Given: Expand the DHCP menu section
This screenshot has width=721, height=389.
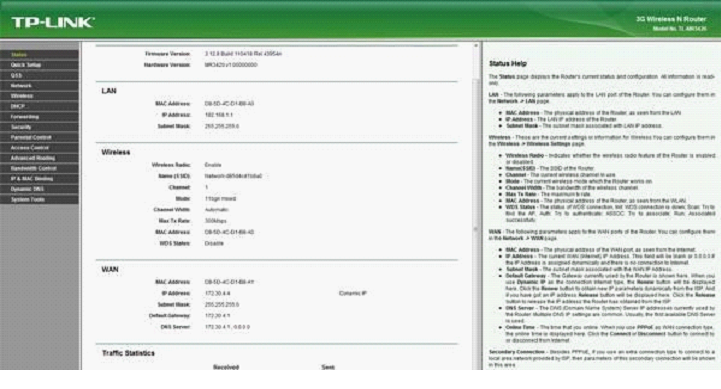Looking at the screenshot, I should [39, 106].
